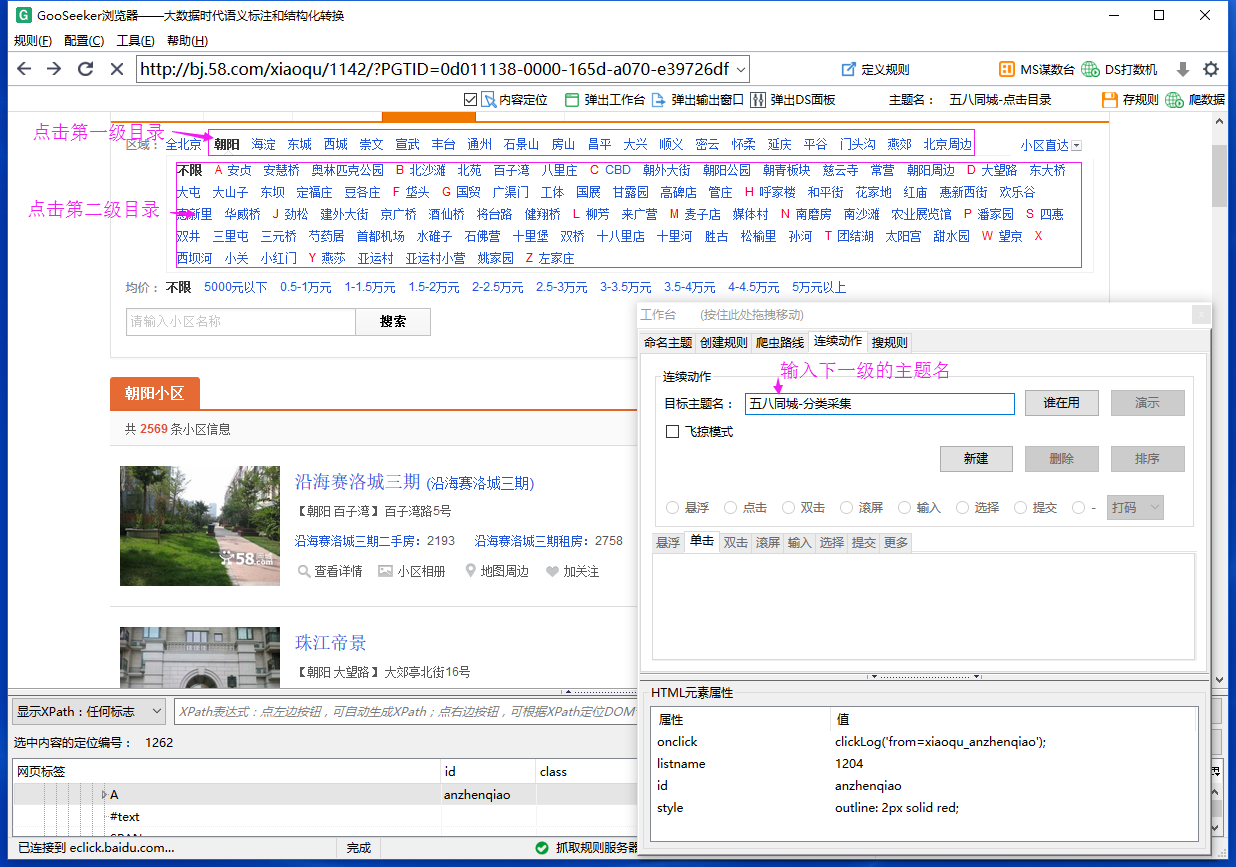Click 爬数据 to crawl data
The image size is (1236, 867).
[x=1195, y=100]
